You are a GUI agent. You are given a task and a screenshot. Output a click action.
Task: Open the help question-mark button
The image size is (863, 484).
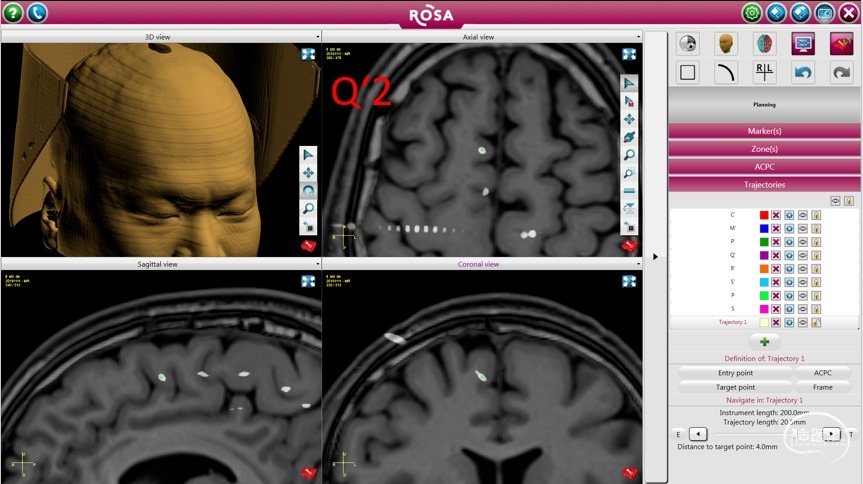point(13,13)
